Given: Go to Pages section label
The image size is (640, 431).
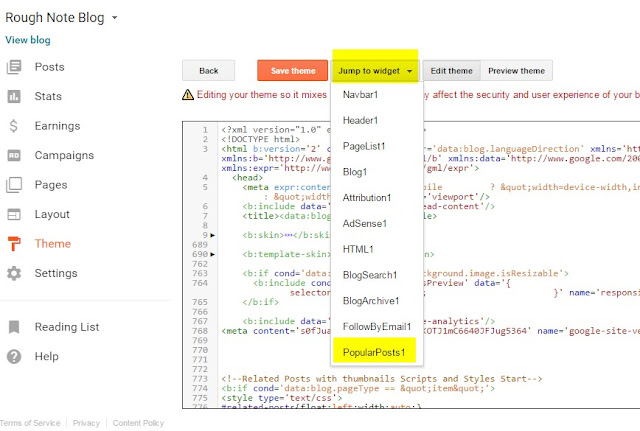Looking at the screenshot, I should coord(51,185).
